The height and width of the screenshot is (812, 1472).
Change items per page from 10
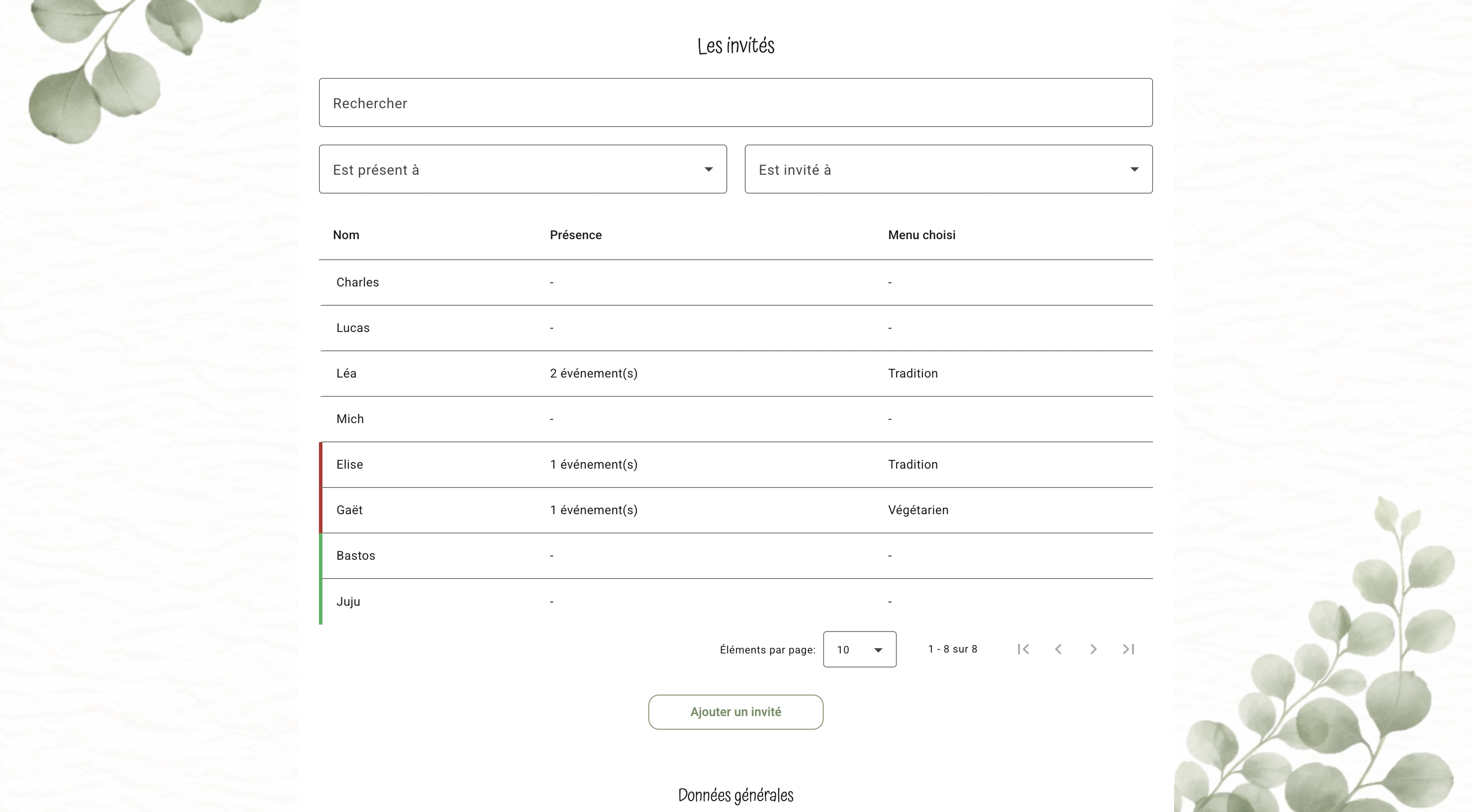click(x=859, y=649)
